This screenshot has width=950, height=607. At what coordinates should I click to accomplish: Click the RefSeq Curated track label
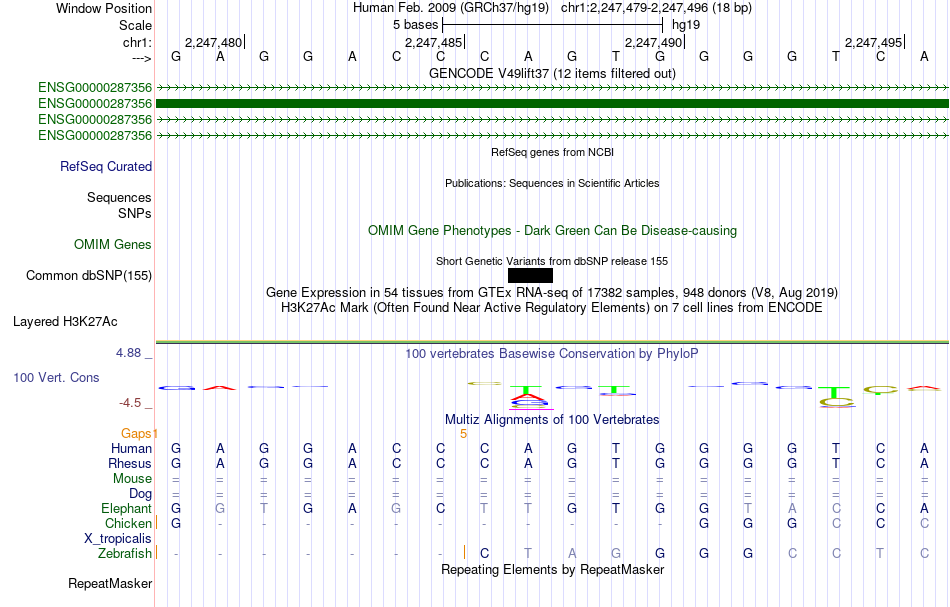coord(106,167)
